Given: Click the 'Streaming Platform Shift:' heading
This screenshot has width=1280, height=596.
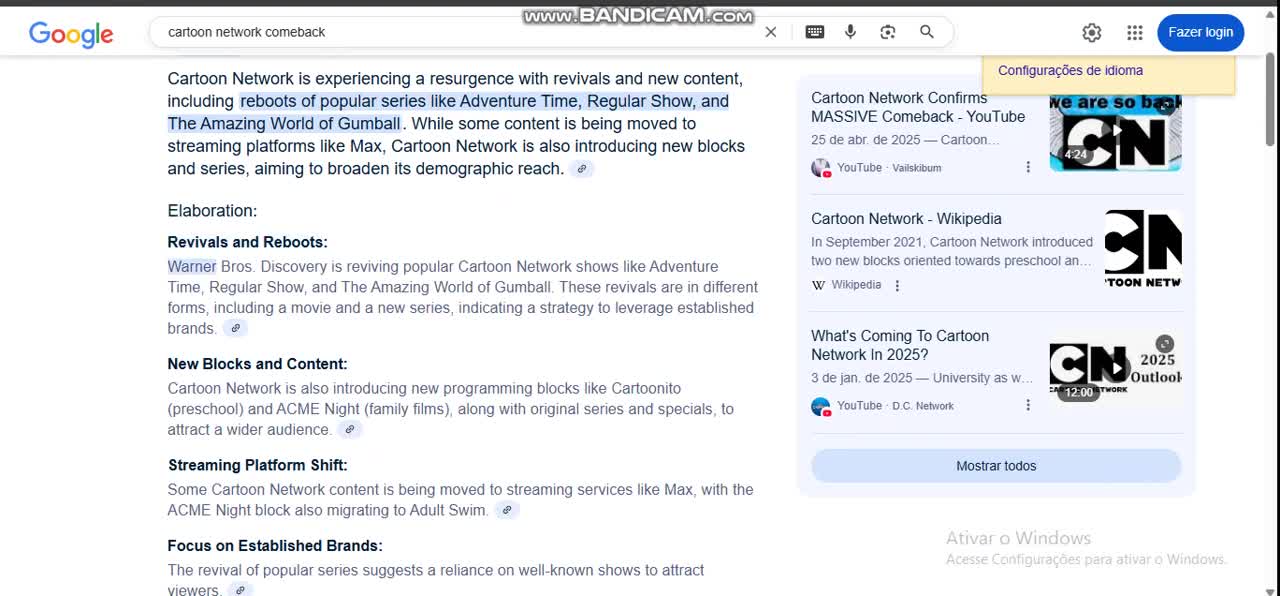Looking at the screenshot, I should [x=257, y=465].
